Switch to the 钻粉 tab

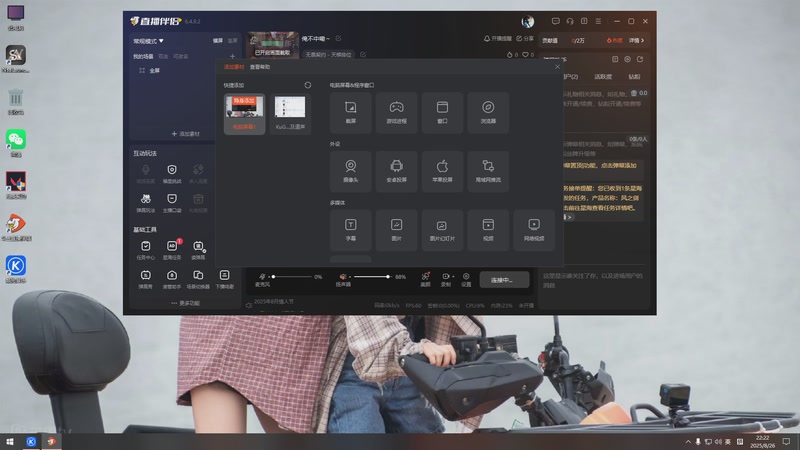[x=634, y=77]
